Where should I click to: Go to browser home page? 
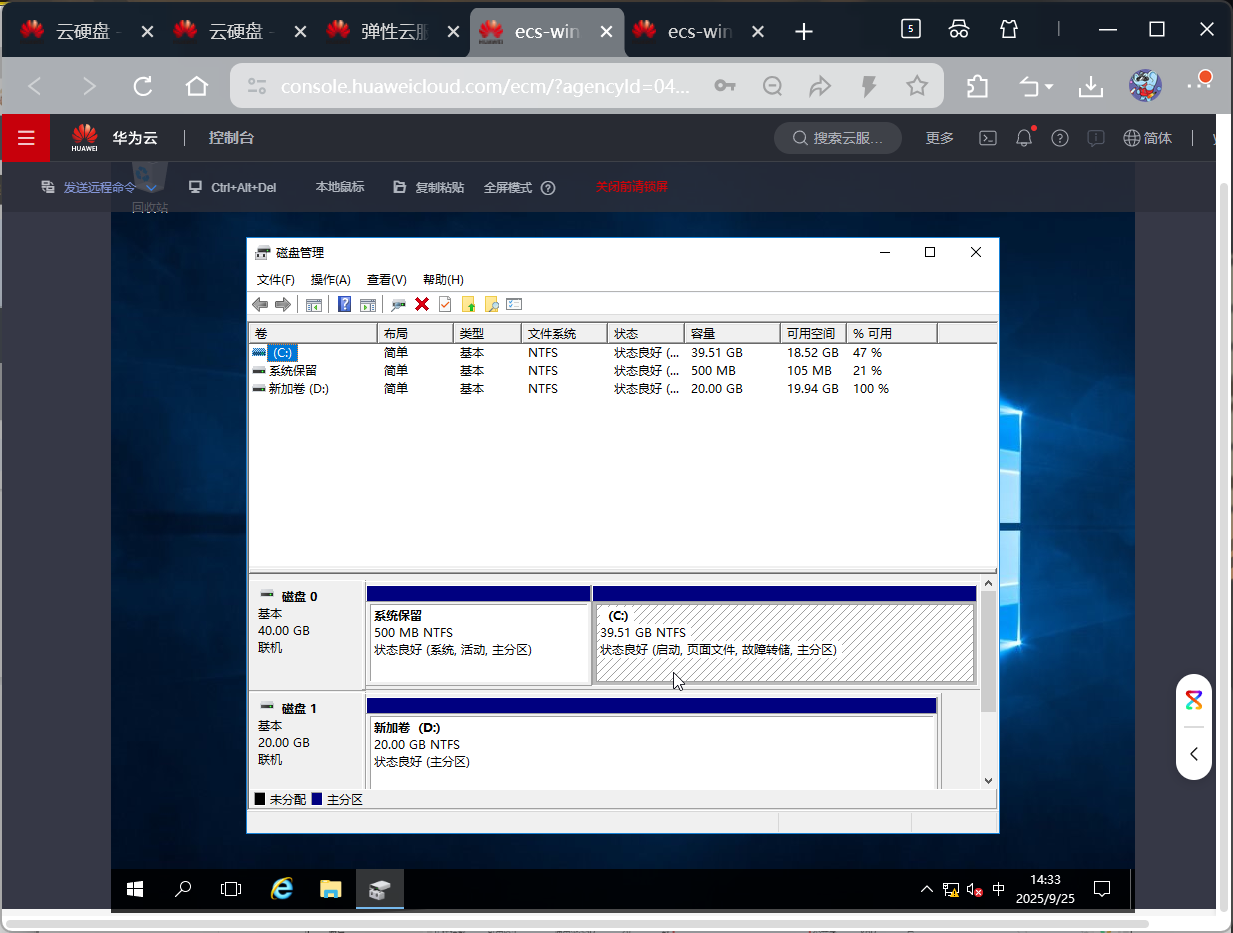click(197, 87)
